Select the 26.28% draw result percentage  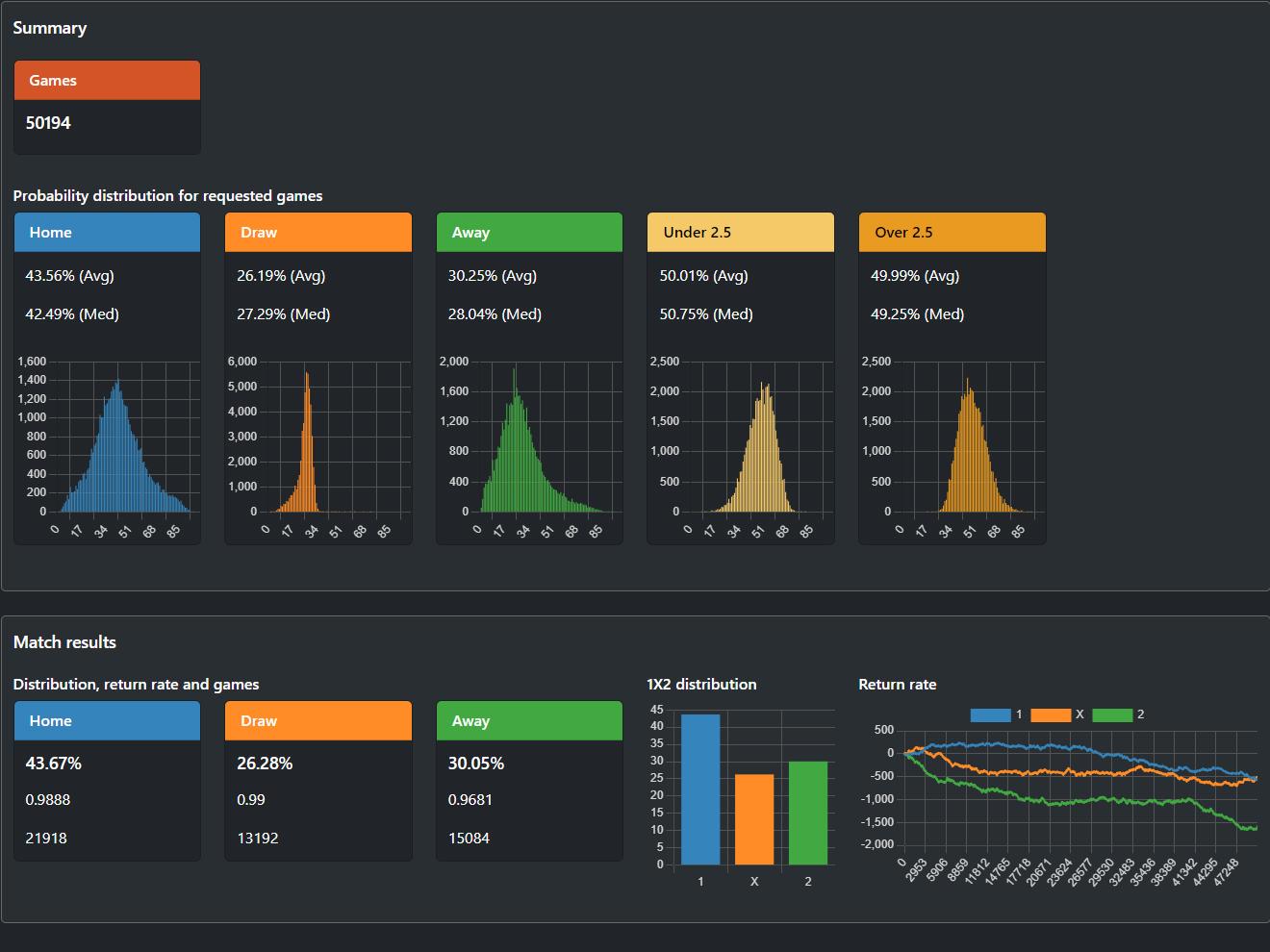265,764
